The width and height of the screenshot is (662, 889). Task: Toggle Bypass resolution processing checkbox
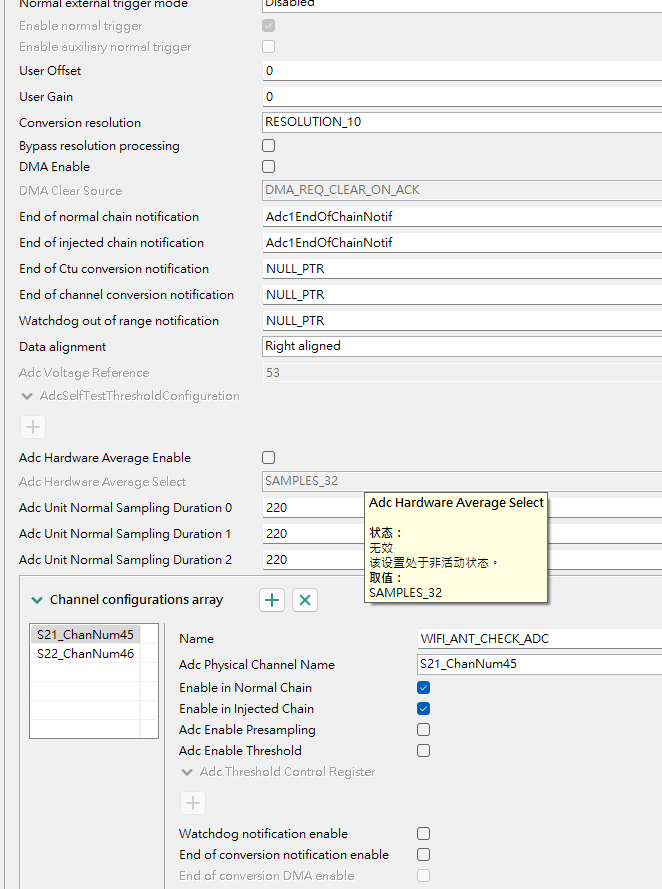[269, 146]
